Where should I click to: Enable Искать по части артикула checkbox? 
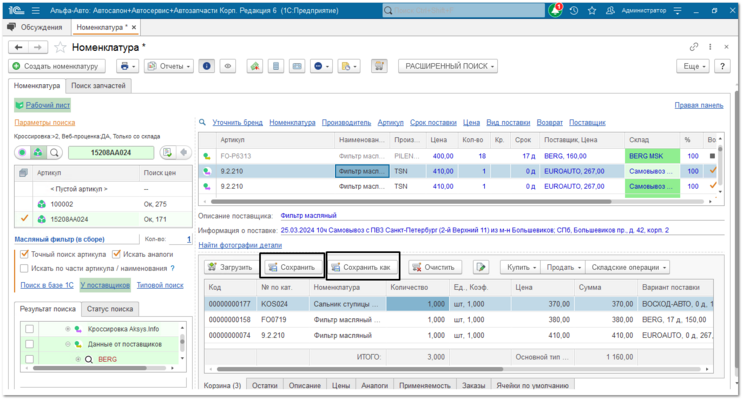pyautogui.click(x=25, y=268)
